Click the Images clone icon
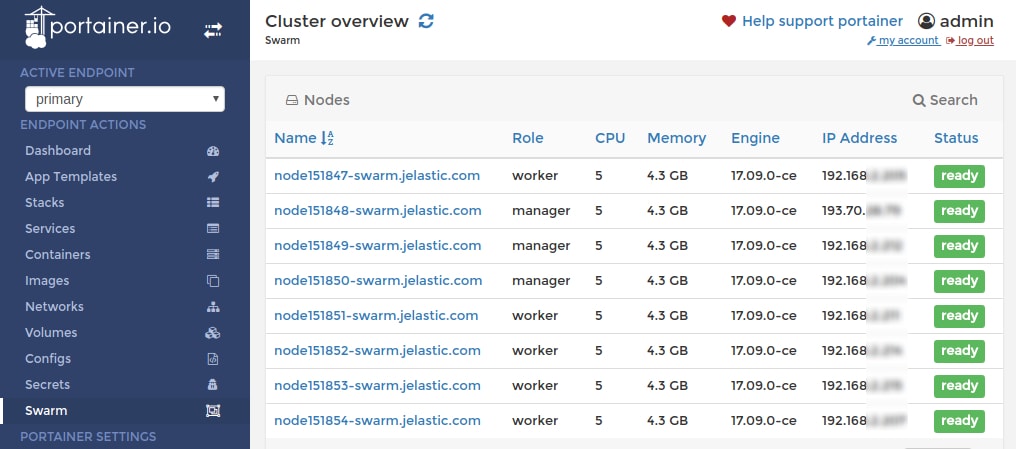 coord(213,281)
